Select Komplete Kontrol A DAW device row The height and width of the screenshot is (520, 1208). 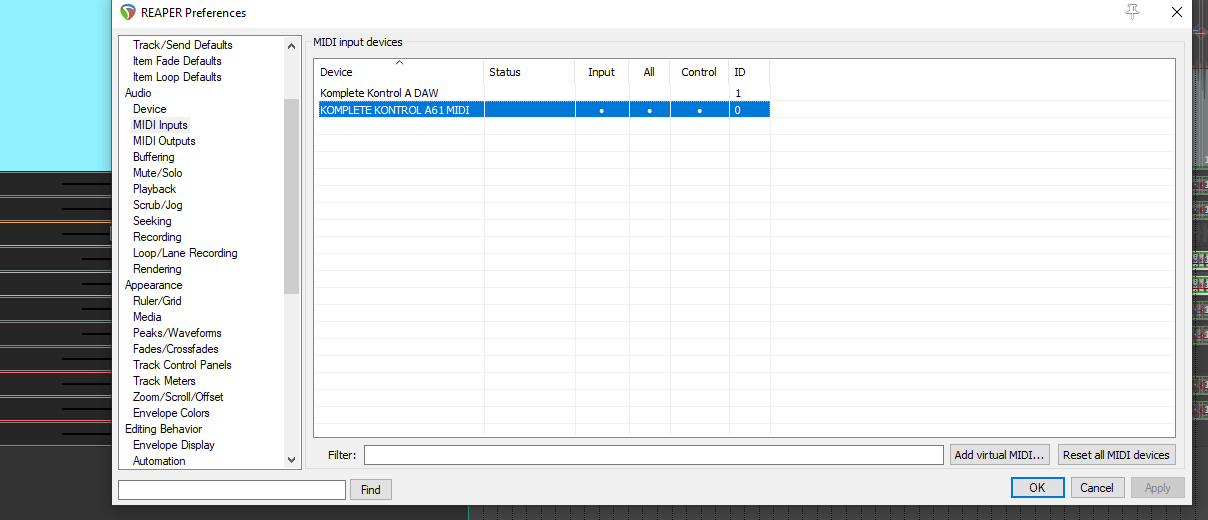(542, 93)
